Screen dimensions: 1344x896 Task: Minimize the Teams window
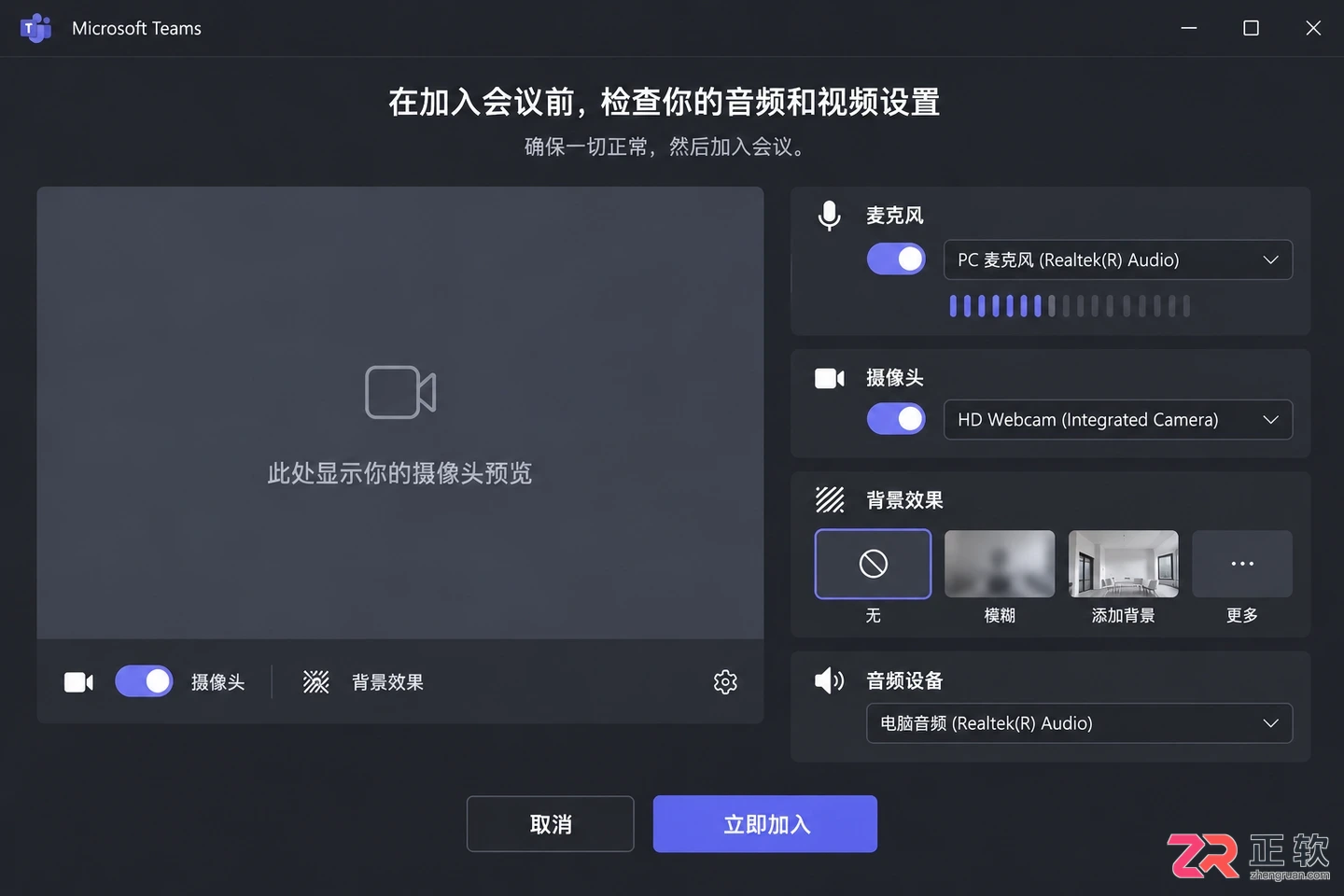[1189, 28]
